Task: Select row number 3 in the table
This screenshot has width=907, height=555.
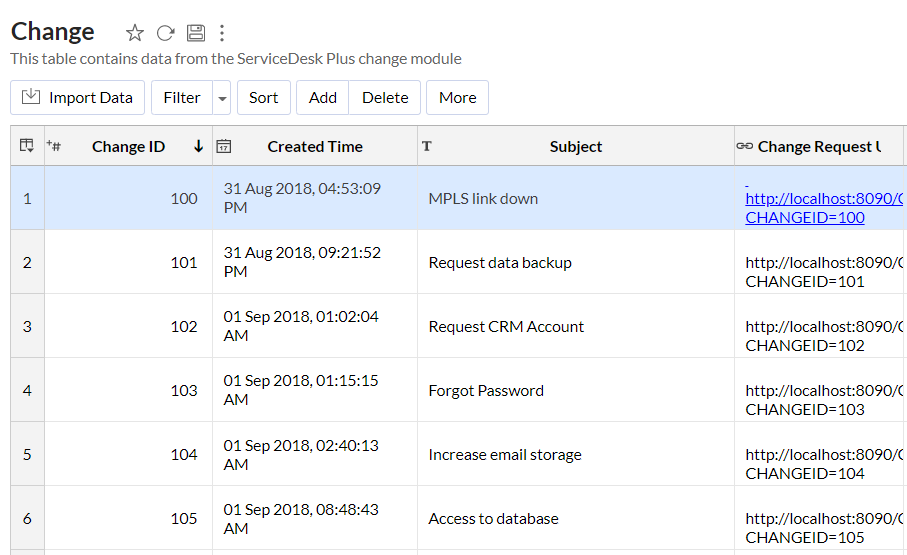Action: (27, 326)
